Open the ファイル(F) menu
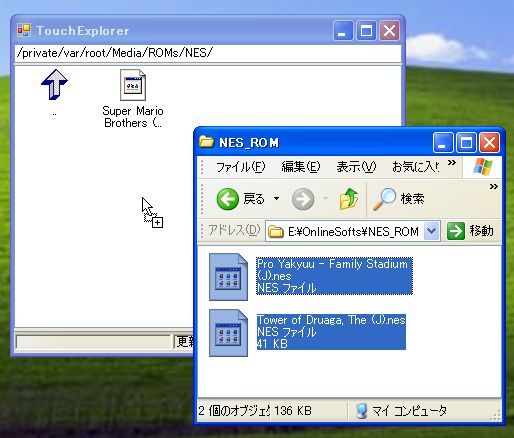 [x=240, y=166]
